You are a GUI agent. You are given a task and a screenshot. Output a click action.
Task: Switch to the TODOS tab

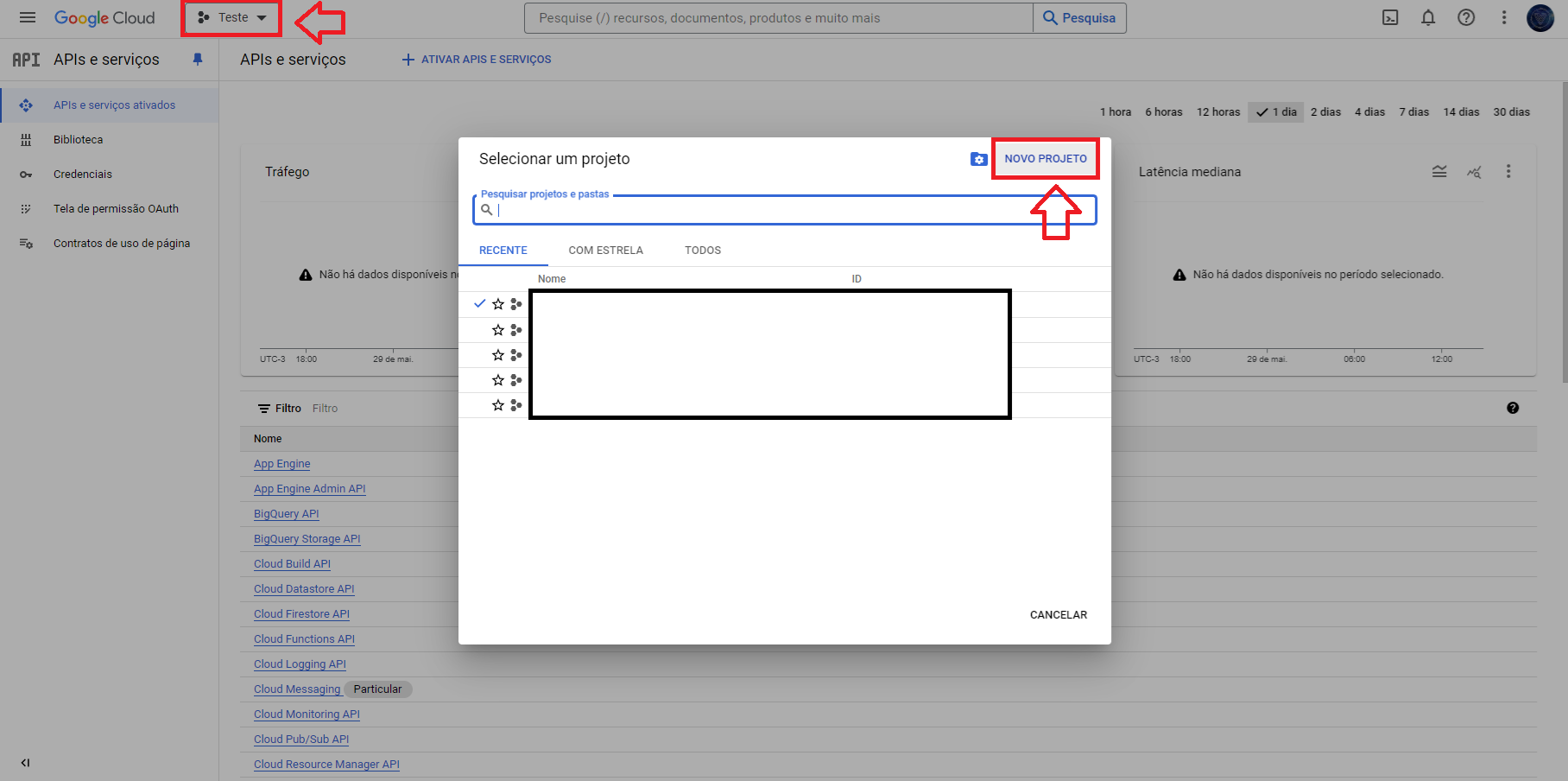pyautogui.click(x=702, y=251)
